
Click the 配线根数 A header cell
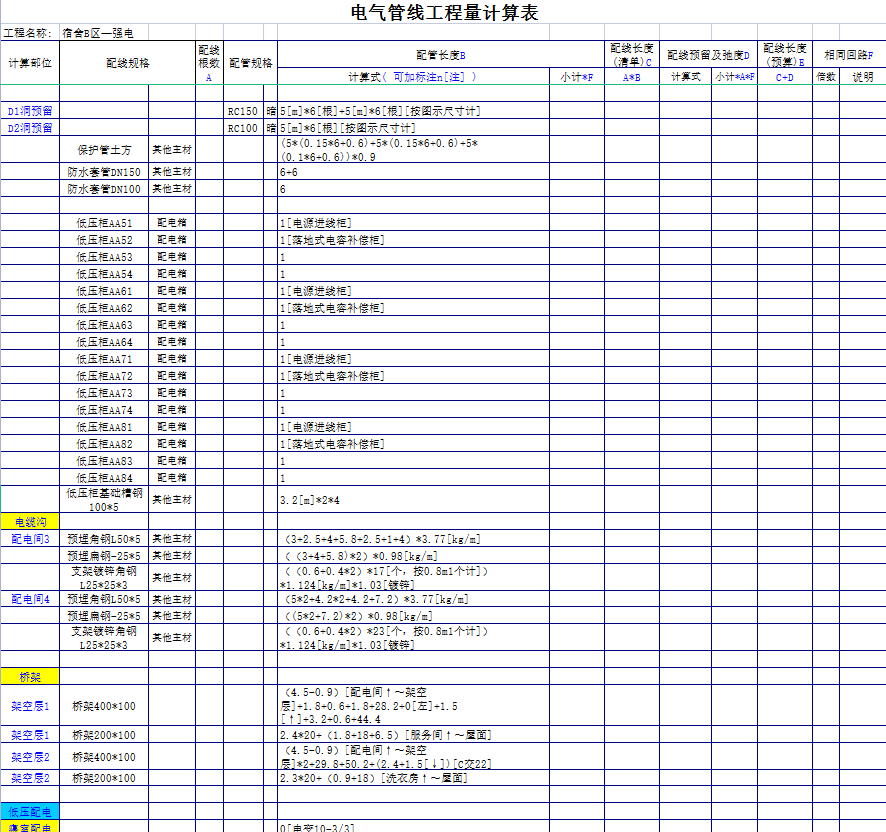(x=209, y=63)
